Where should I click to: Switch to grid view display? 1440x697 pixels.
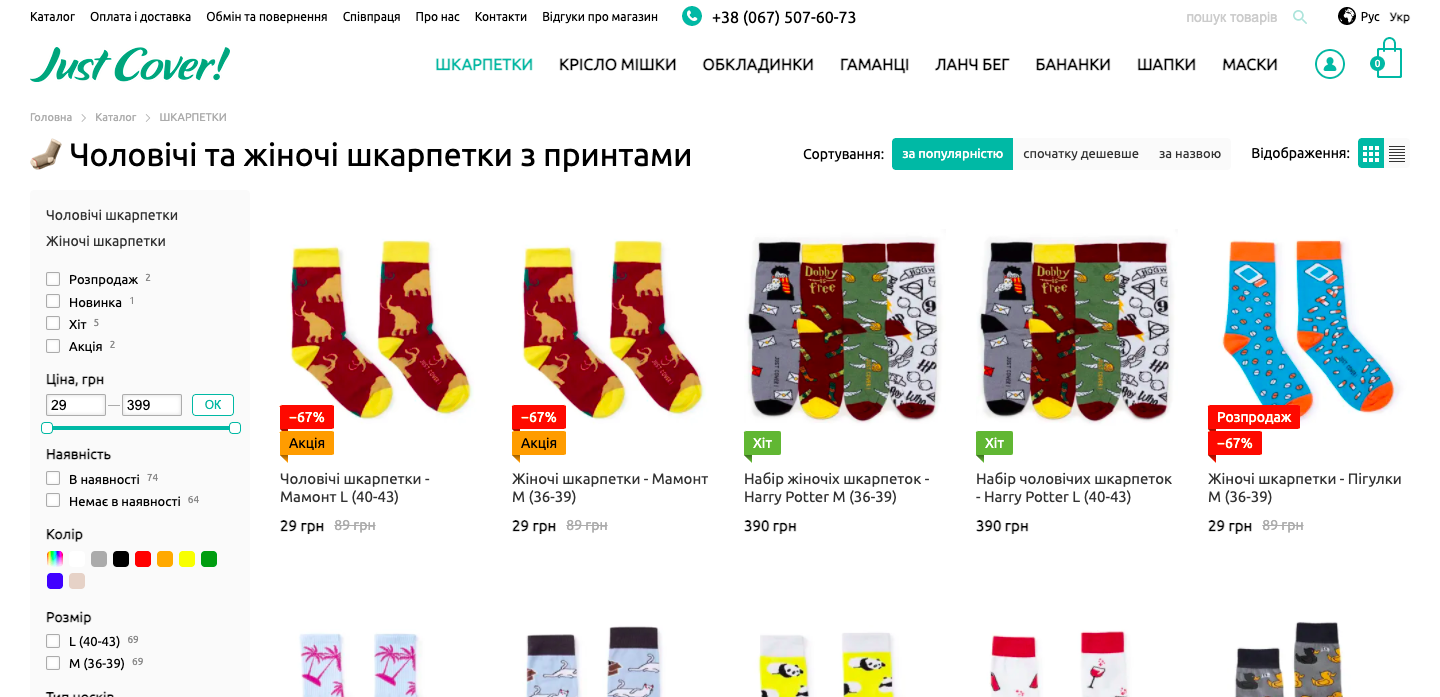point(1371,154)
